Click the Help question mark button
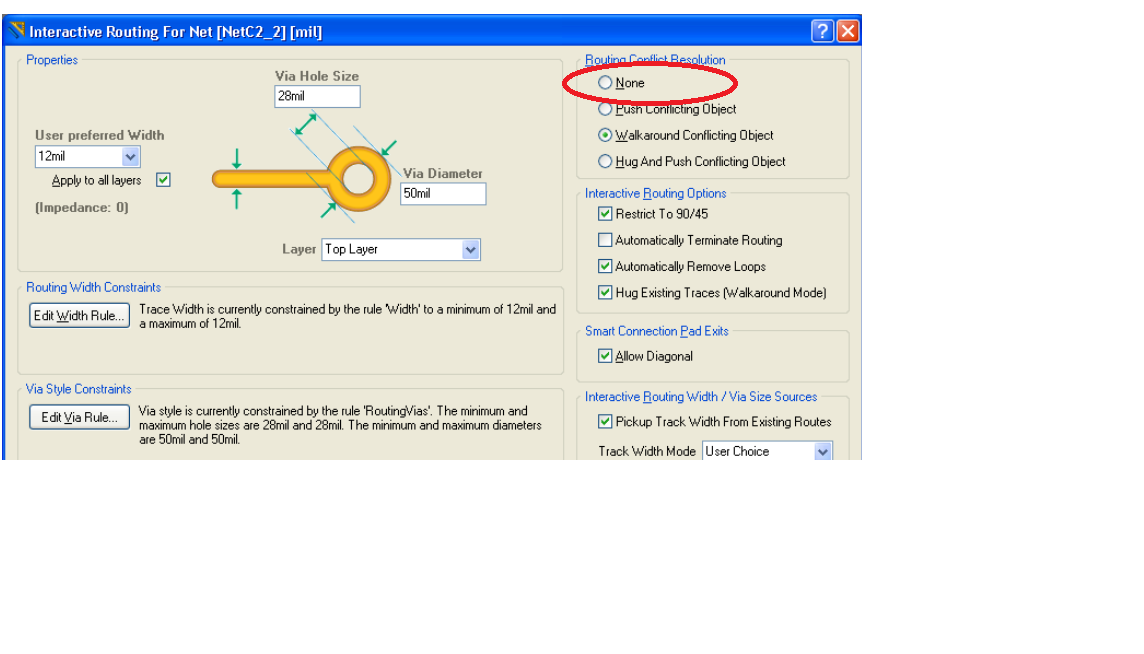The image size is (1144, 654). [x=822, y=30]
